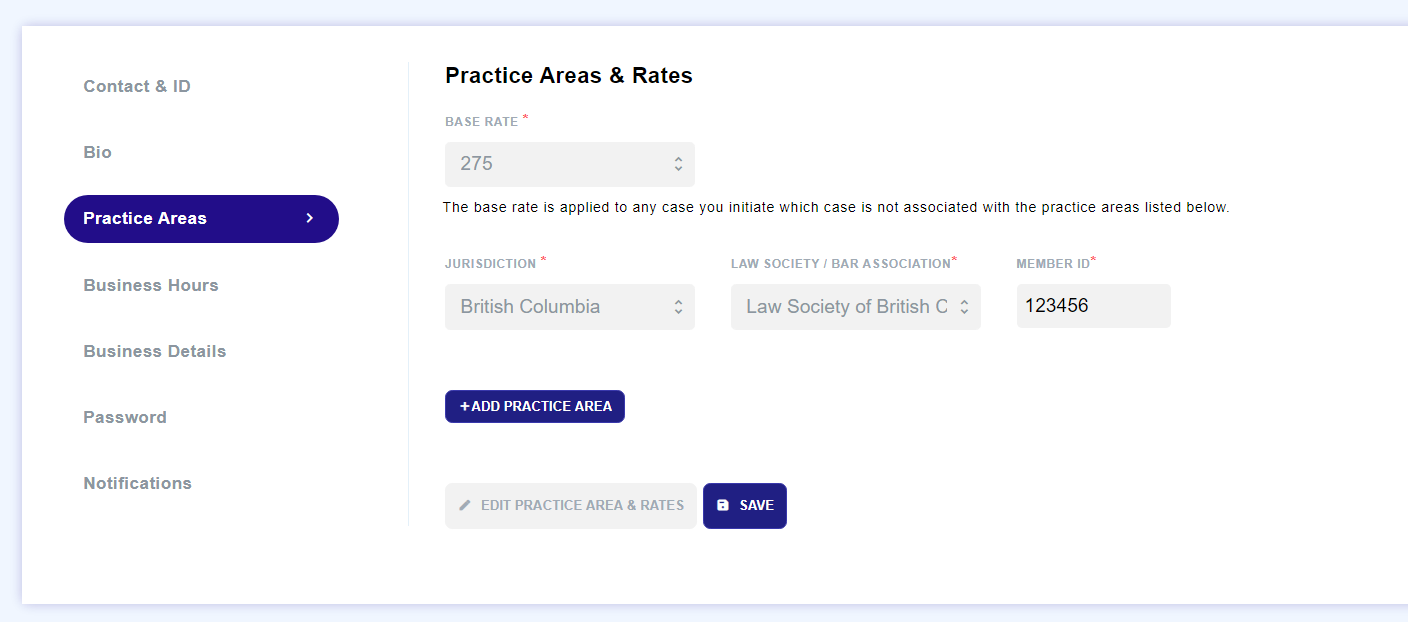Click the chevron arrow in Practice Areas tab

pos(310,218)
